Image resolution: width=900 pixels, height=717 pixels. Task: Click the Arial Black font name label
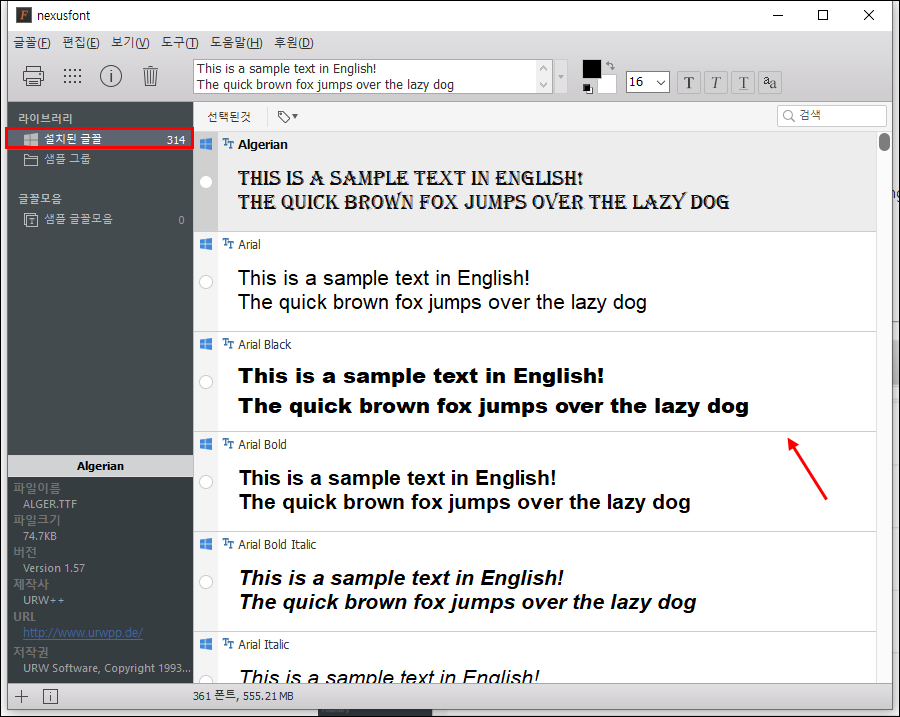pyautogui.click(x=265, y=344)
